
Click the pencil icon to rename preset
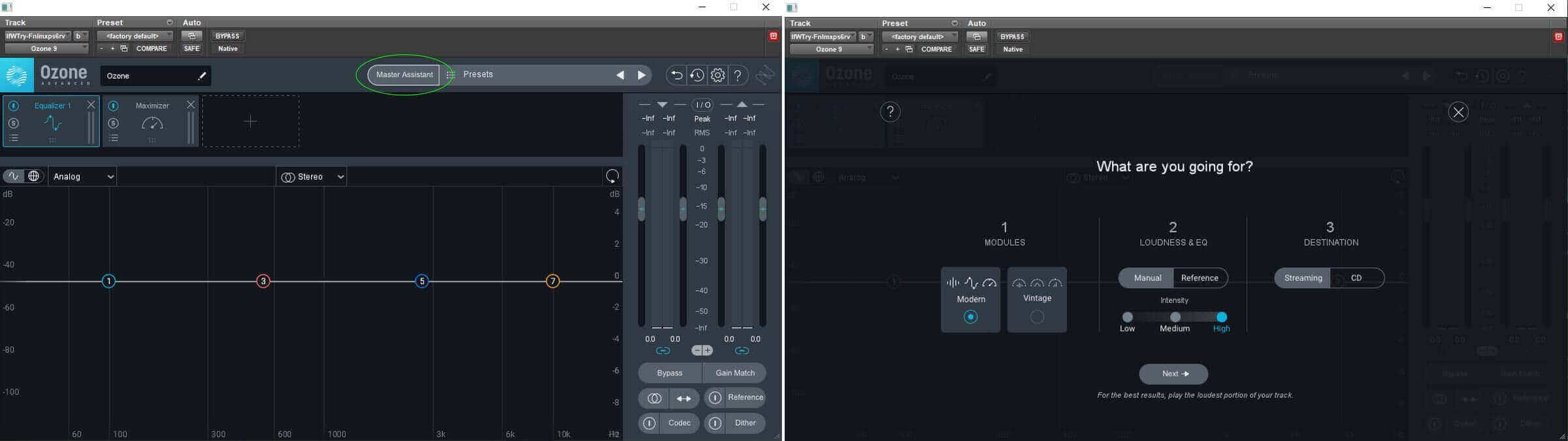coord(202,76)
